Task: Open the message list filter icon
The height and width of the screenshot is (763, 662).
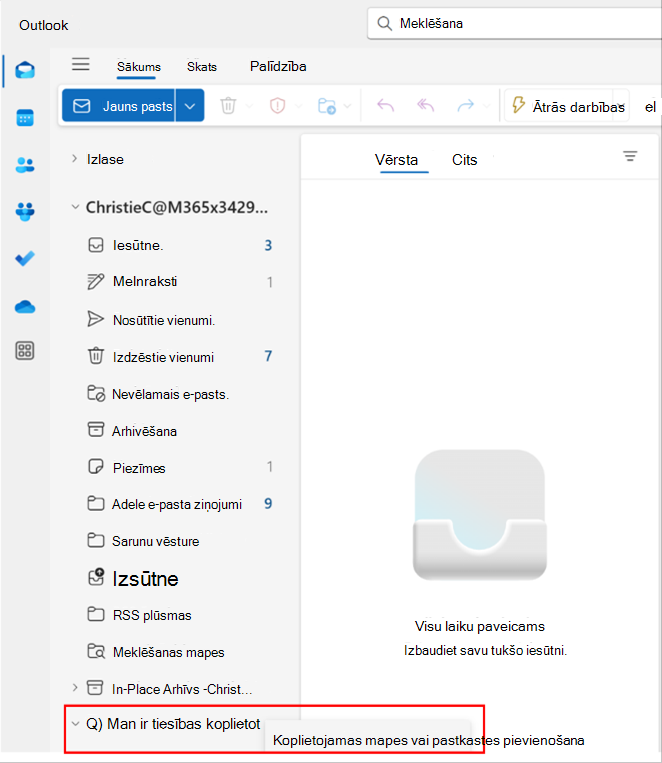Action: (630, 156)
